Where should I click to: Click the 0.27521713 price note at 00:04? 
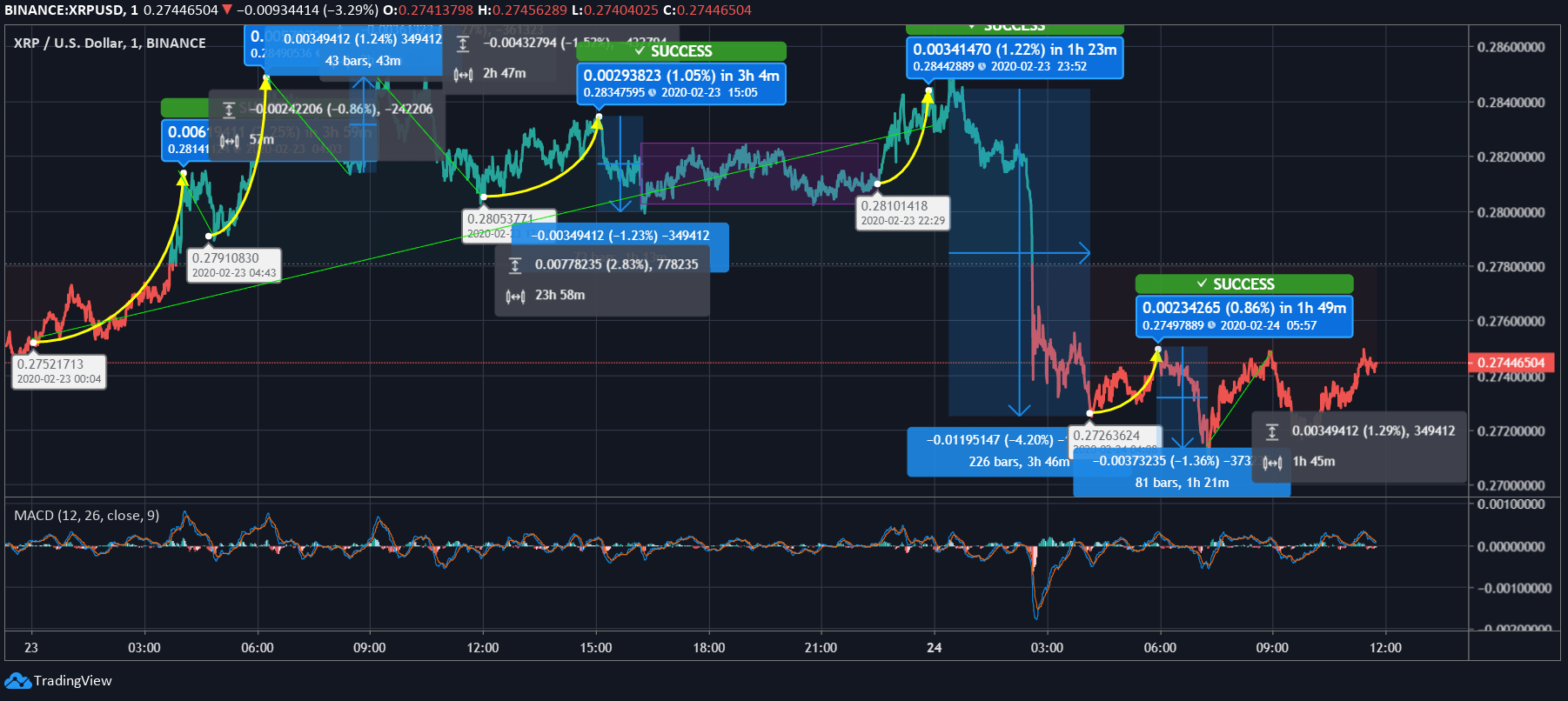coord(60,371)
